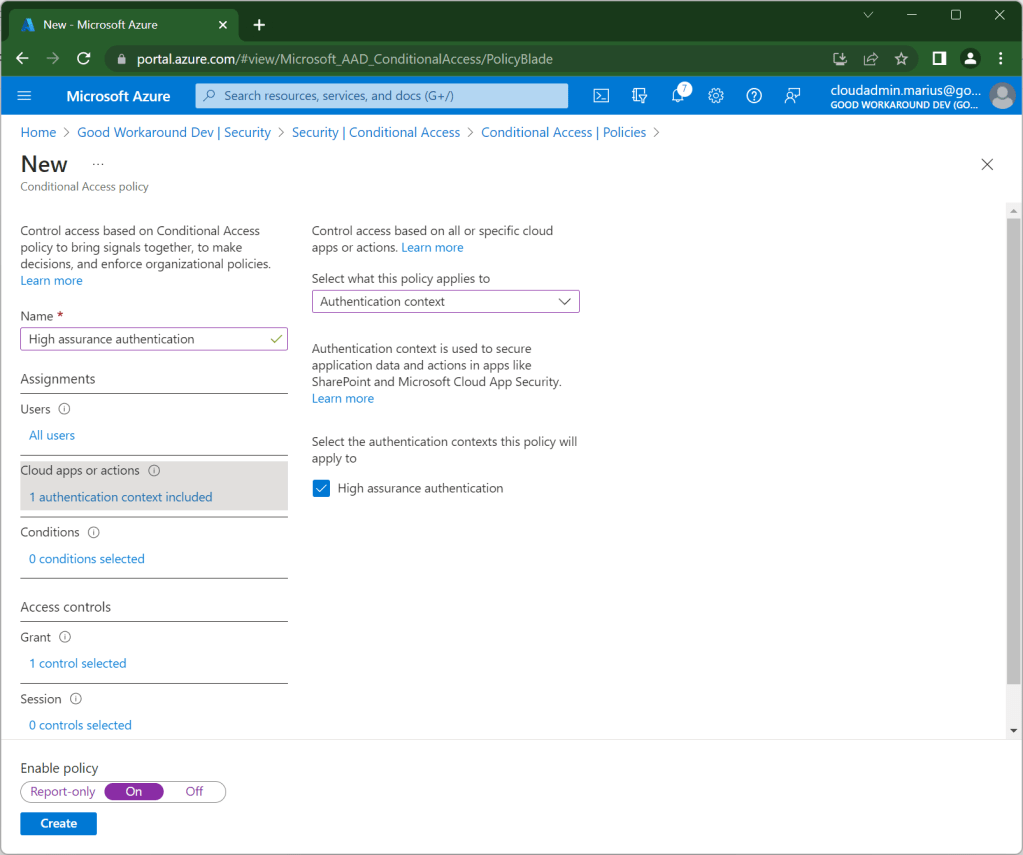1023x855 pixels.
Task: Open the All users assignment link
Action: pos(52,435)
